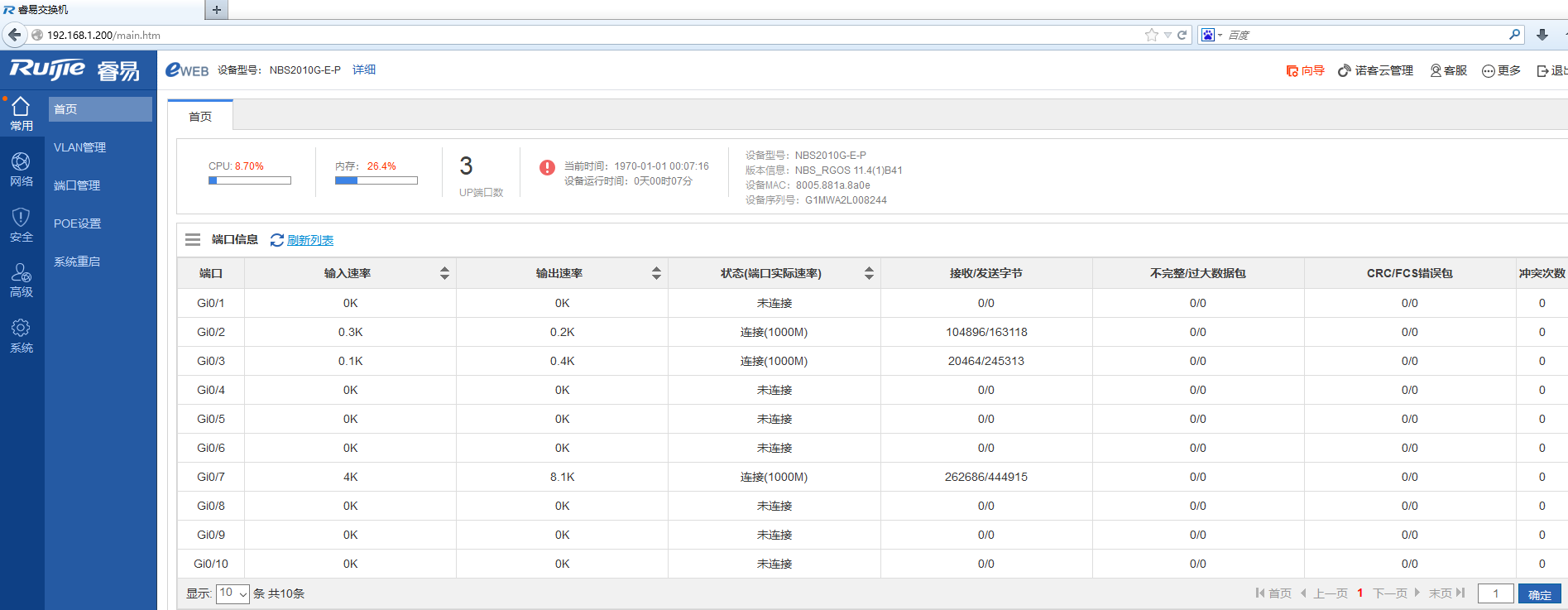Open the 客服 customer service icon
Image resolution: width=1568 pixels, height=610 pixels.
[1448, 70]
